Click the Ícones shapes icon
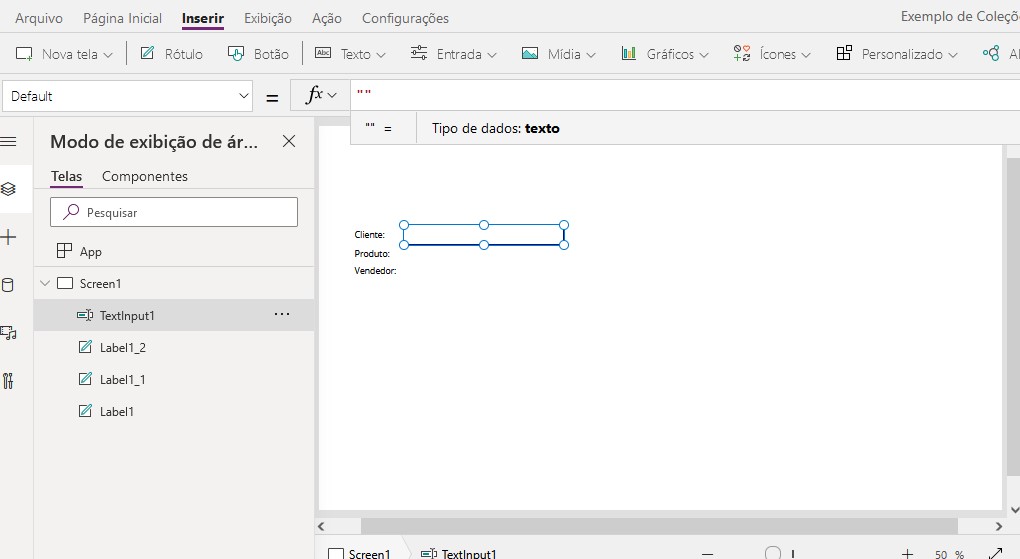 click(742, 53)
